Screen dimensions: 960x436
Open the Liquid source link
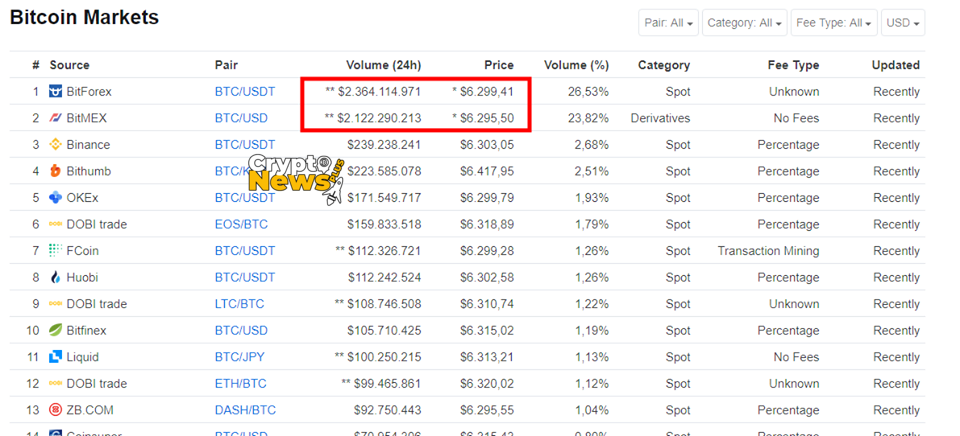[82, 356]
